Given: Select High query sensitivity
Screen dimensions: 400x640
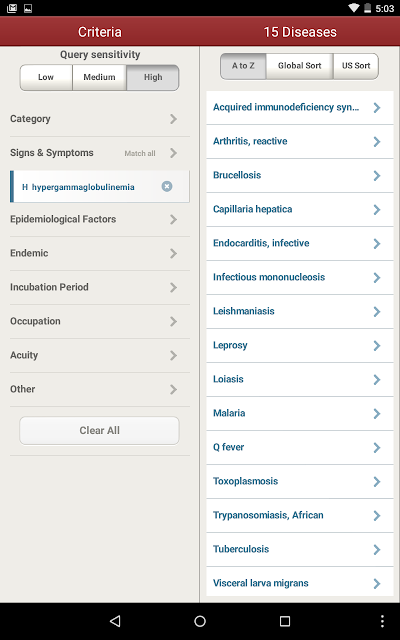Looking at the screenshot, I should tap(153, 77).
